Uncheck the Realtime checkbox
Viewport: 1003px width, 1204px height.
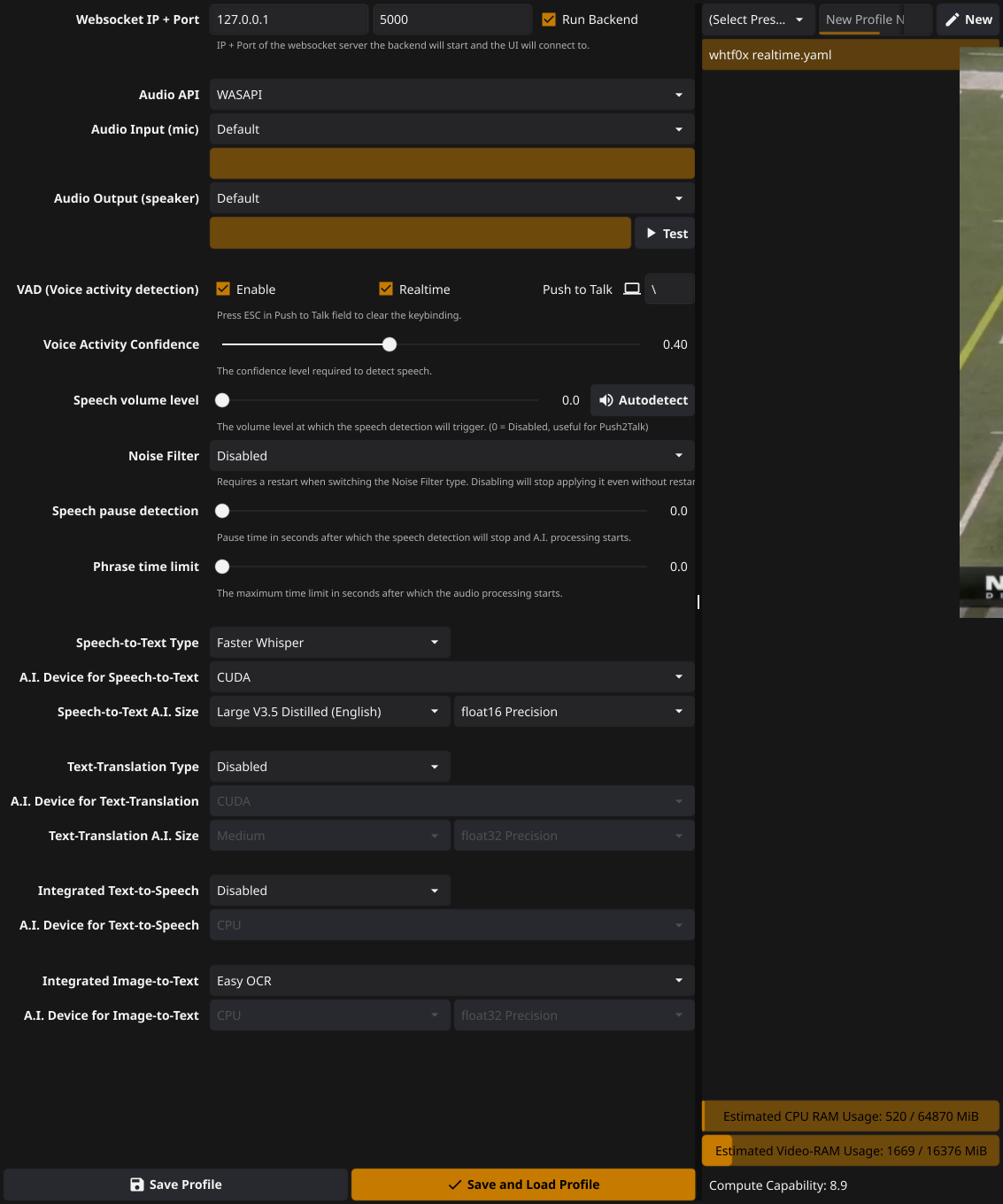coord(386,289)
